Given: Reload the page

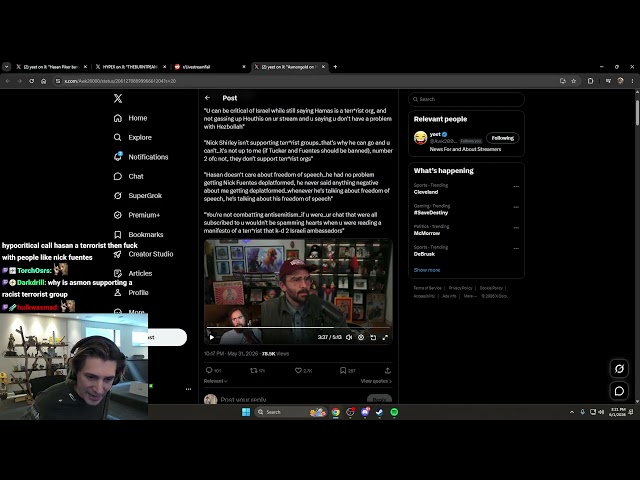Looking at the screenshot, I should point(31,81).
